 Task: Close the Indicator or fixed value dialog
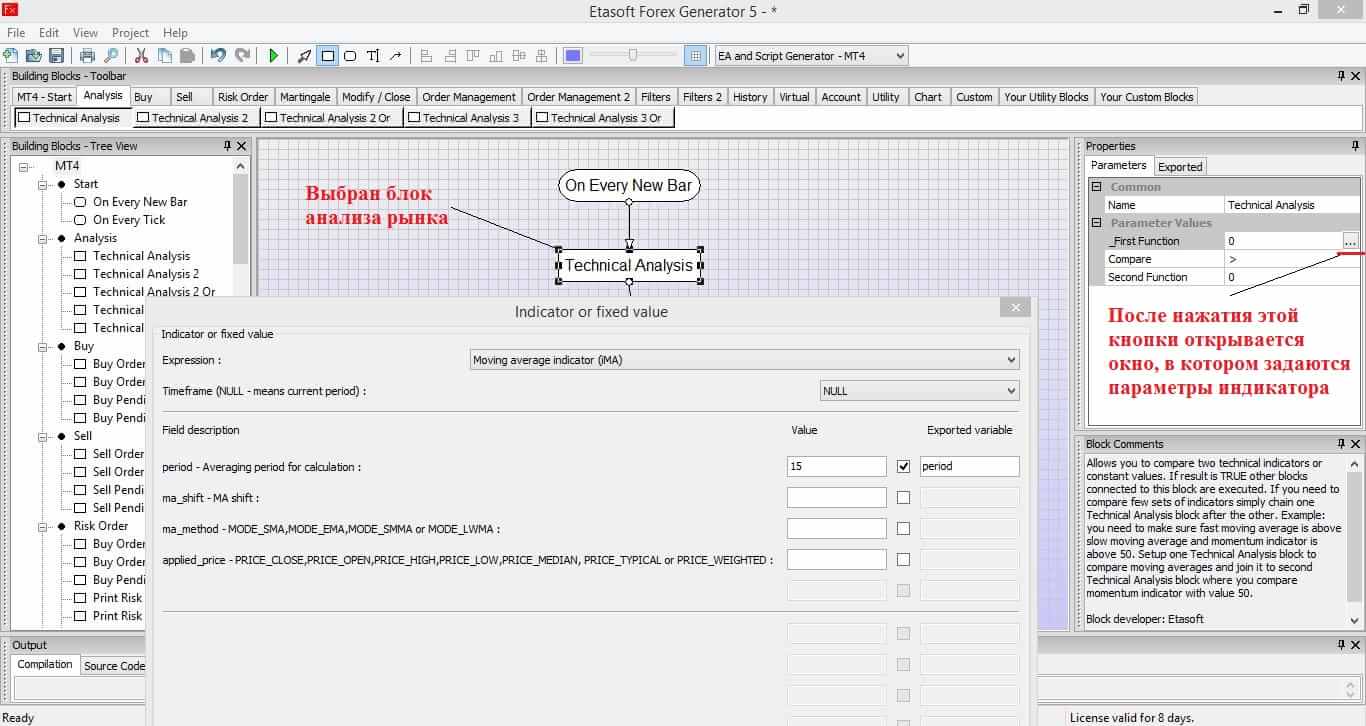click(x=1015, y=308)
